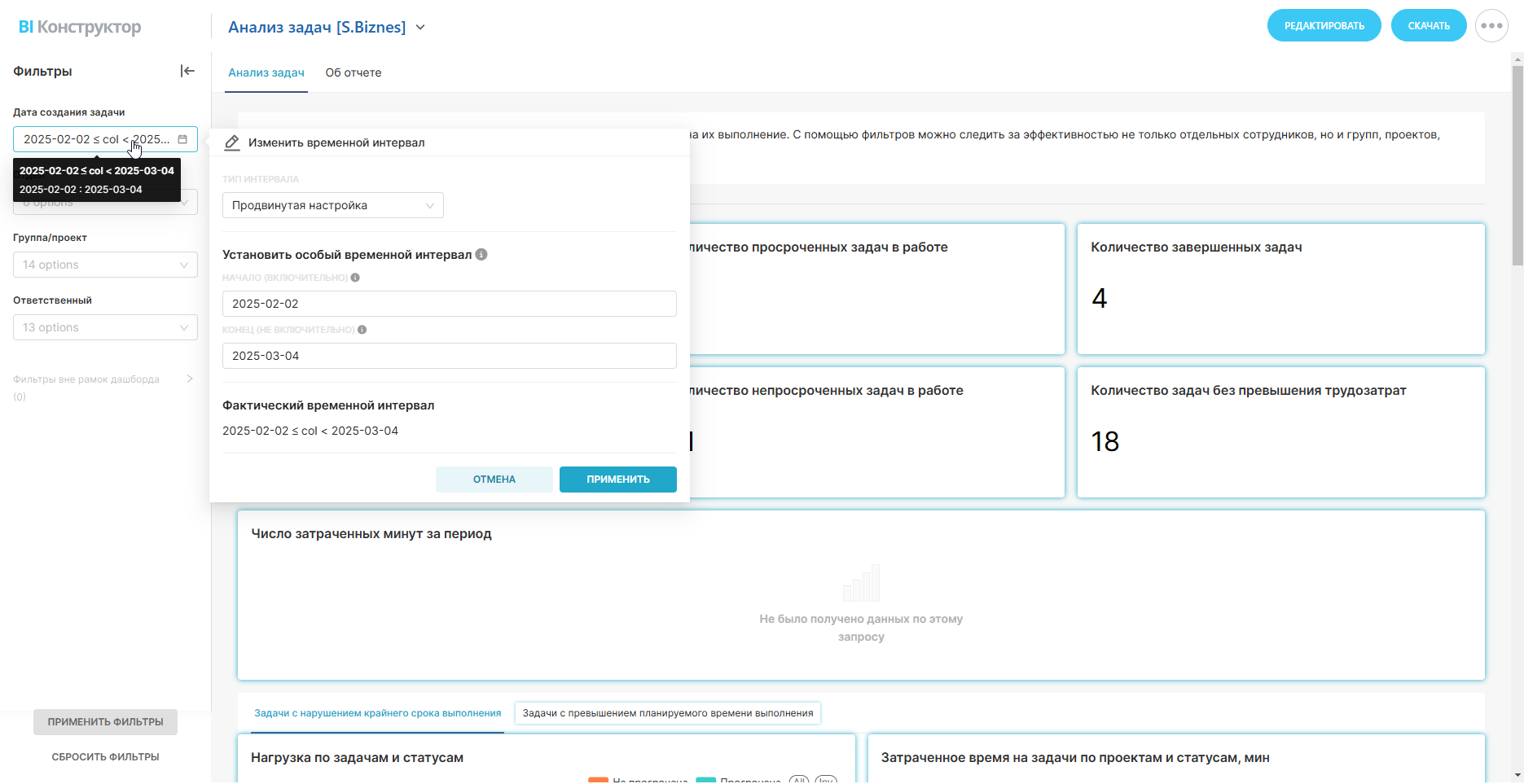Image resolution: width=1524 pixels, height=784 pixels.
Task: Click the value 4 in completed tasks card
Action: (x=1100, y=299)
